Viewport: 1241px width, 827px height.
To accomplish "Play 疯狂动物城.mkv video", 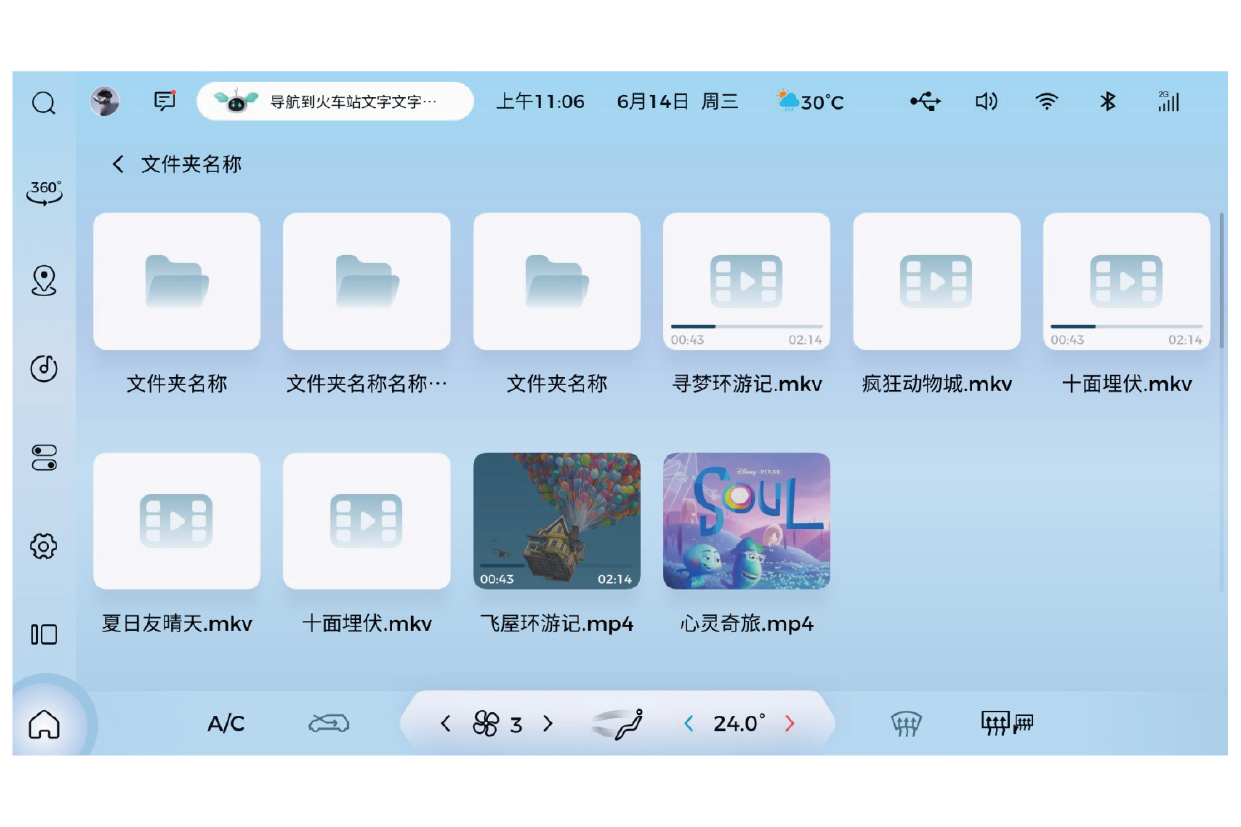I will [937, 281].
